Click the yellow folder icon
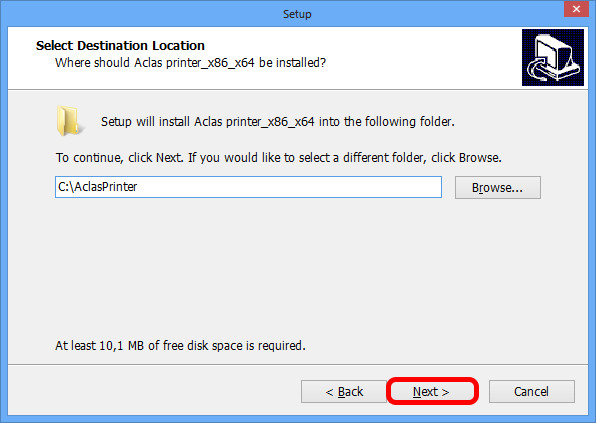This screenshot has width=596, height=423. 68,121
